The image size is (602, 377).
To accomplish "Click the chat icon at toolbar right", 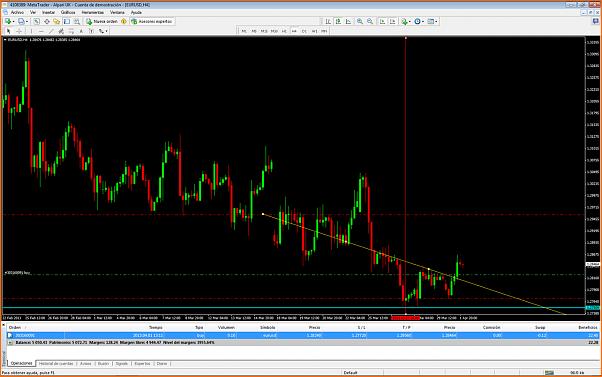I will pyautogui.click(x=596, y=21).
